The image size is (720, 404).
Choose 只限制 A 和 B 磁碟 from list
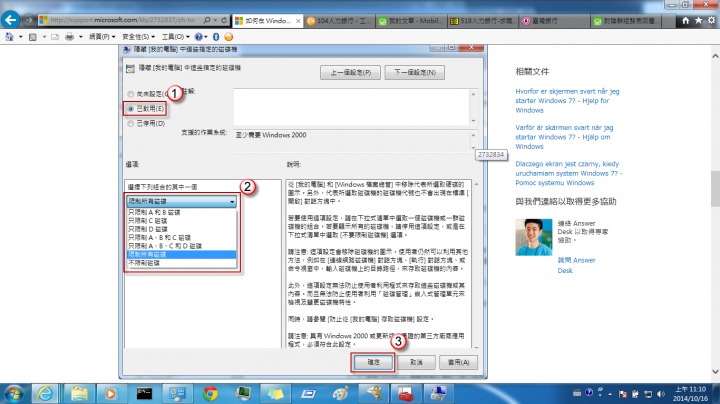tap(181, 213)
